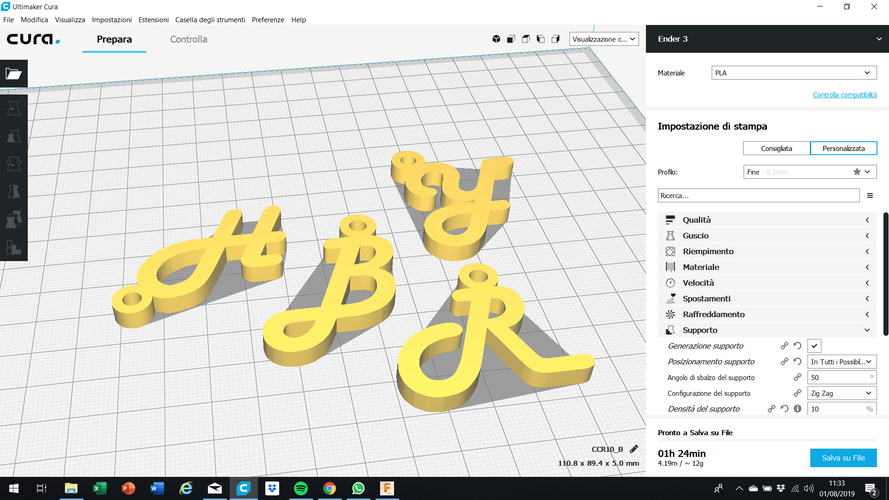Viewport: 889px width, 500px height.
Task: Open the Materiale PLA dropdown
Action: [794, 73]
